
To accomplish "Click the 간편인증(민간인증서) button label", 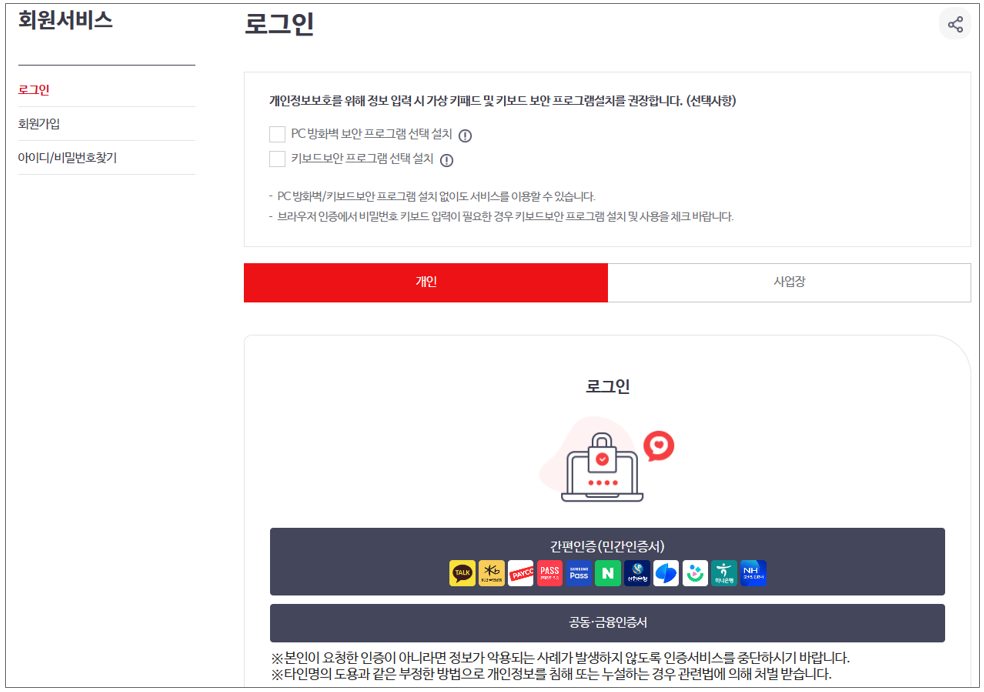I will 607,546.
